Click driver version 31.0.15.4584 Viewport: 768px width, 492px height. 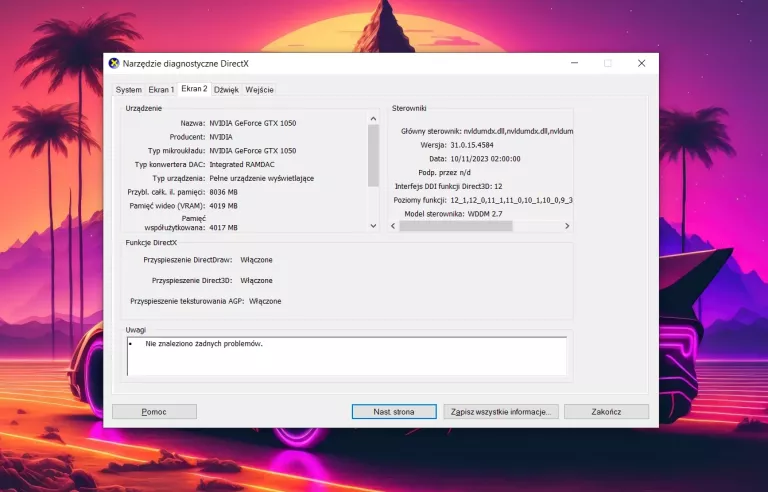(x=472, y=145)
